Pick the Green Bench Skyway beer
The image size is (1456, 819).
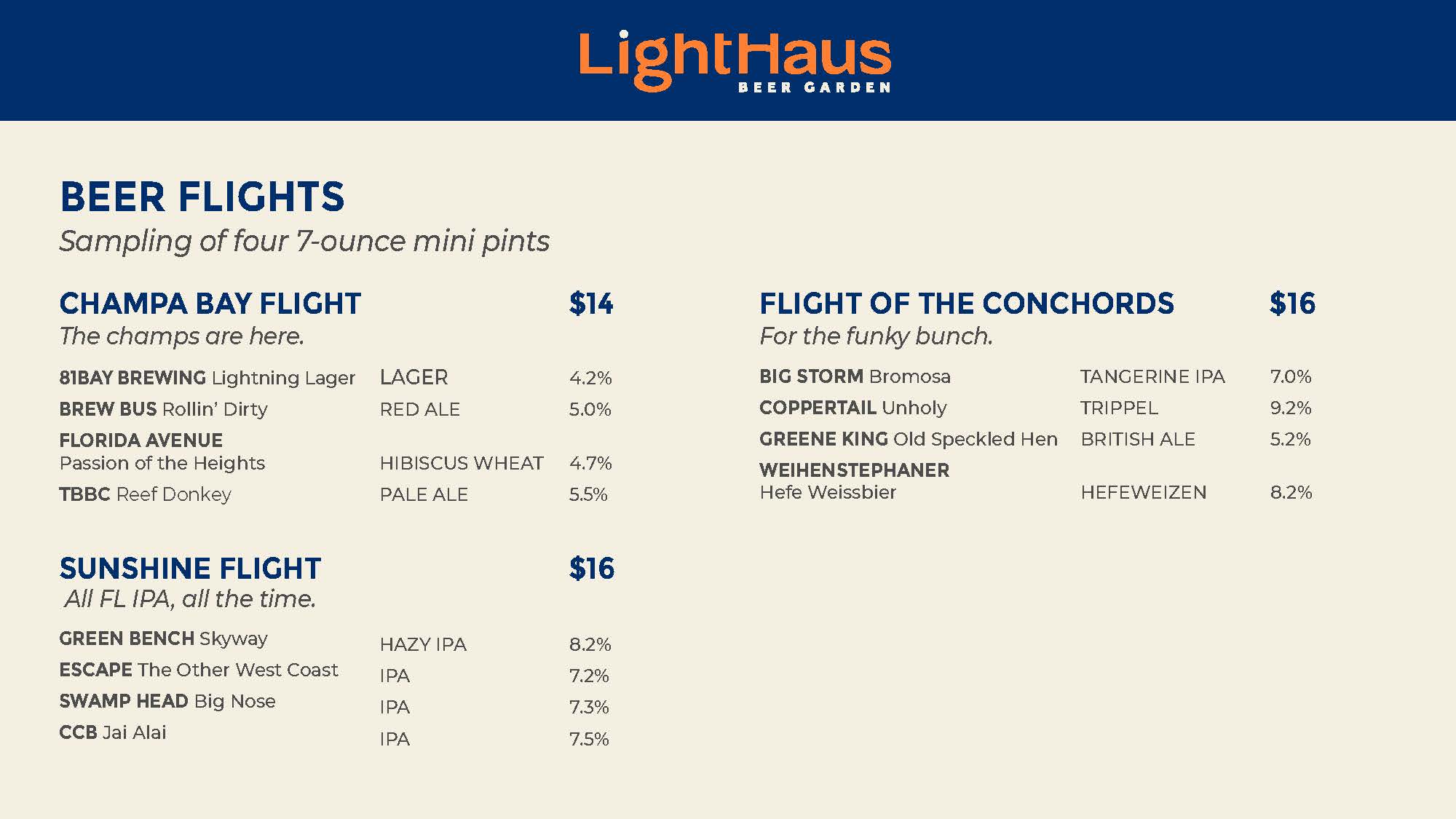(x=163, y=638)
